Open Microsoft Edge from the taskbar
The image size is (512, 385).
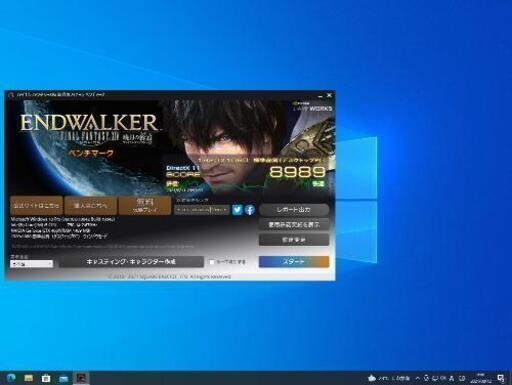(11, 378)
